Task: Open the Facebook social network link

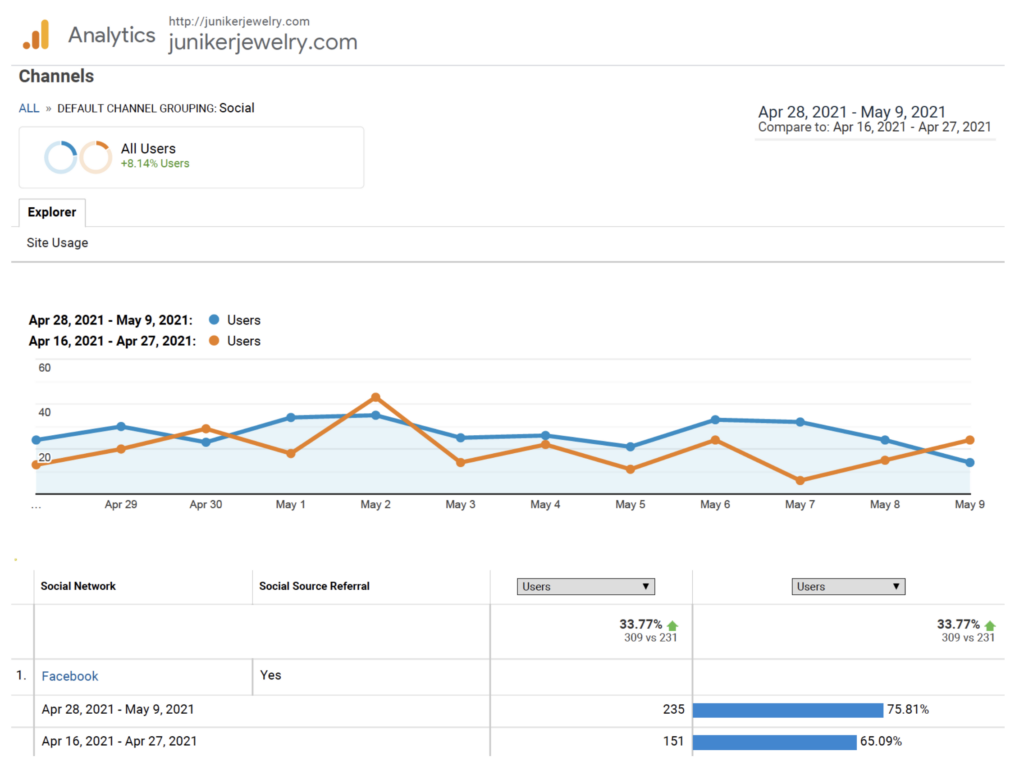Action: pos(70,676)
